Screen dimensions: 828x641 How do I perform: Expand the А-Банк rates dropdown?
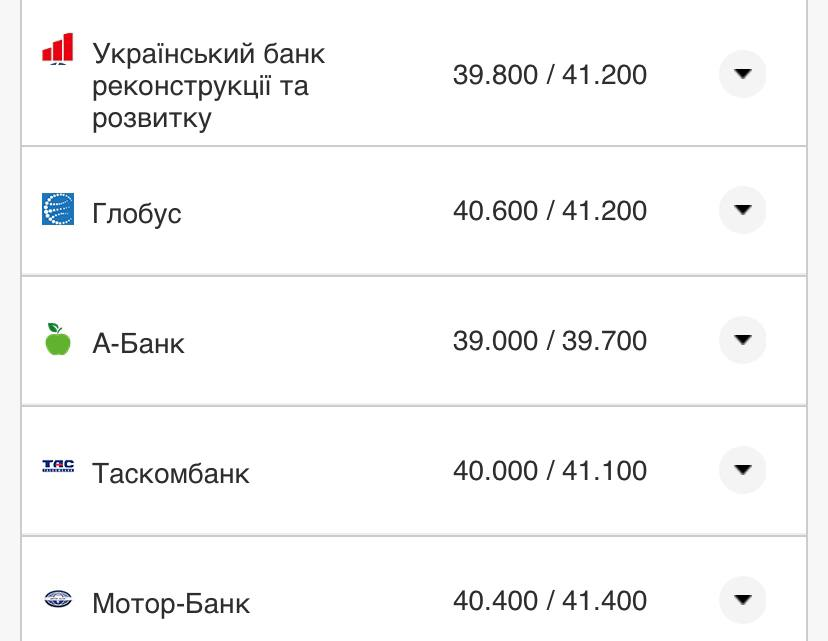tap(742, 341)
